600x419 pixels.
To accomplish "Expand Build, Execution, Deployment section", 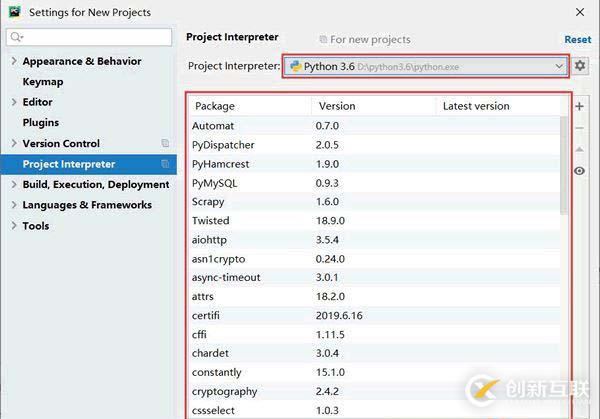I will (x=14, y=184).
